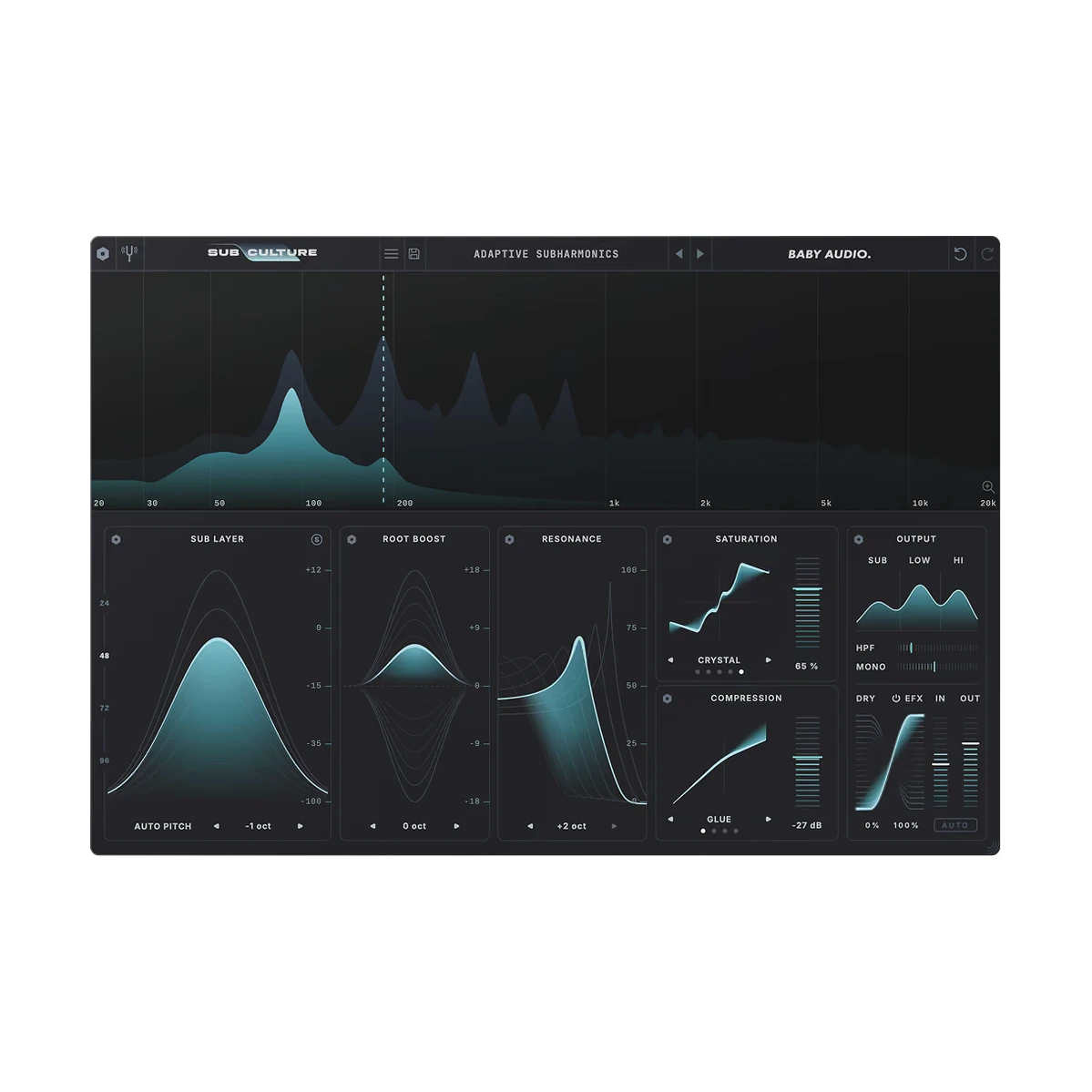This screenshot has width=1092, height=1092.
Task: Set Sub Layer slope to 48
Action: point(105,656)
